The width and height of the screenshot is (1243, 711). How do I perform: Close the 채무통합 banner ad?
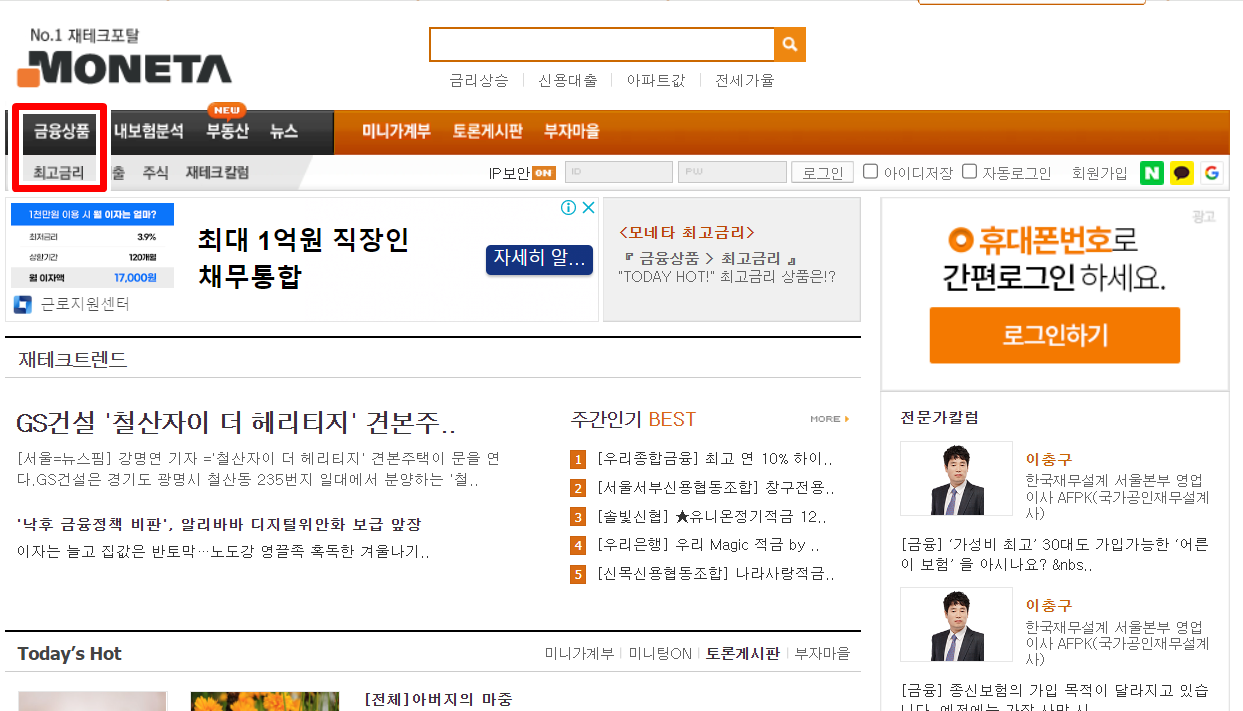[588, 207]
